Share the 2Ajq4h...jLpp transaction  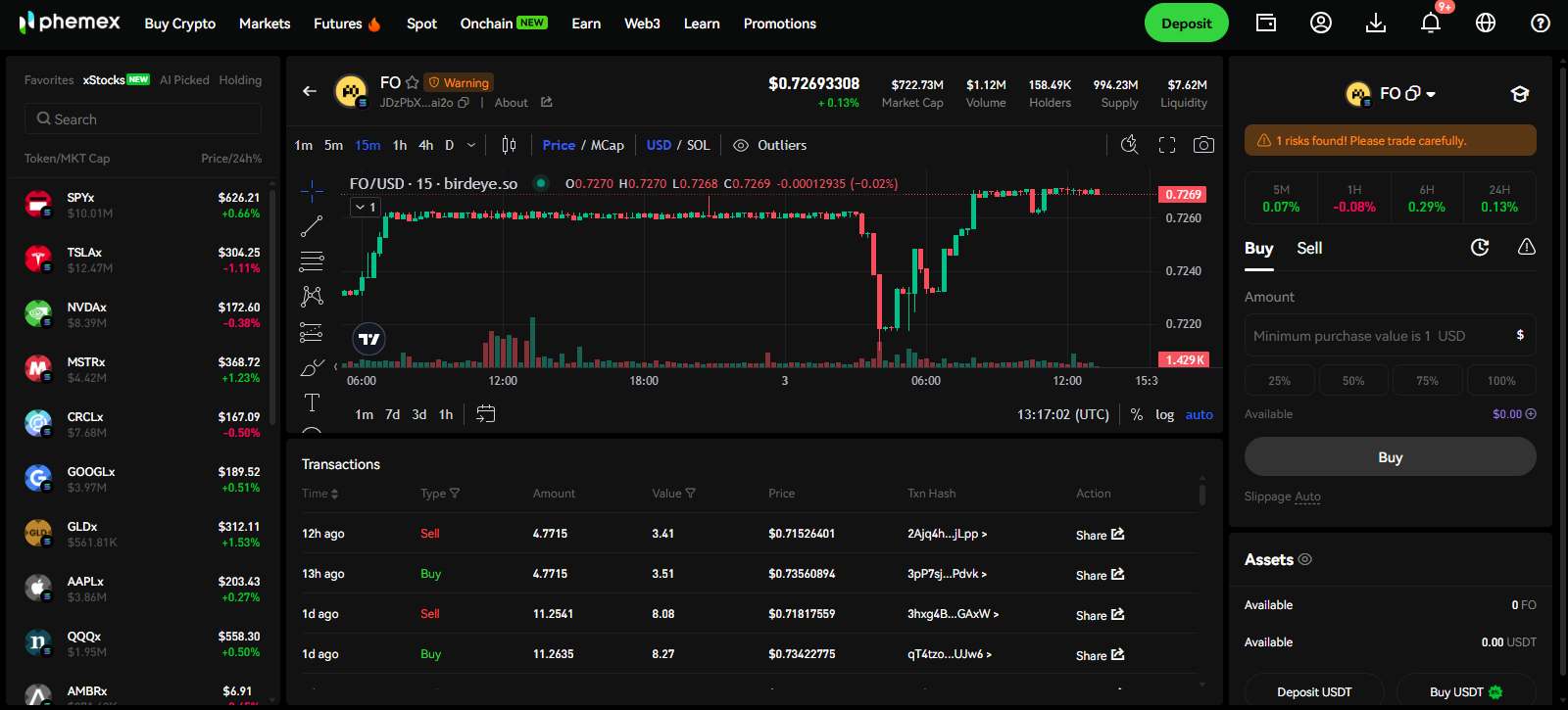(1100, 535)
